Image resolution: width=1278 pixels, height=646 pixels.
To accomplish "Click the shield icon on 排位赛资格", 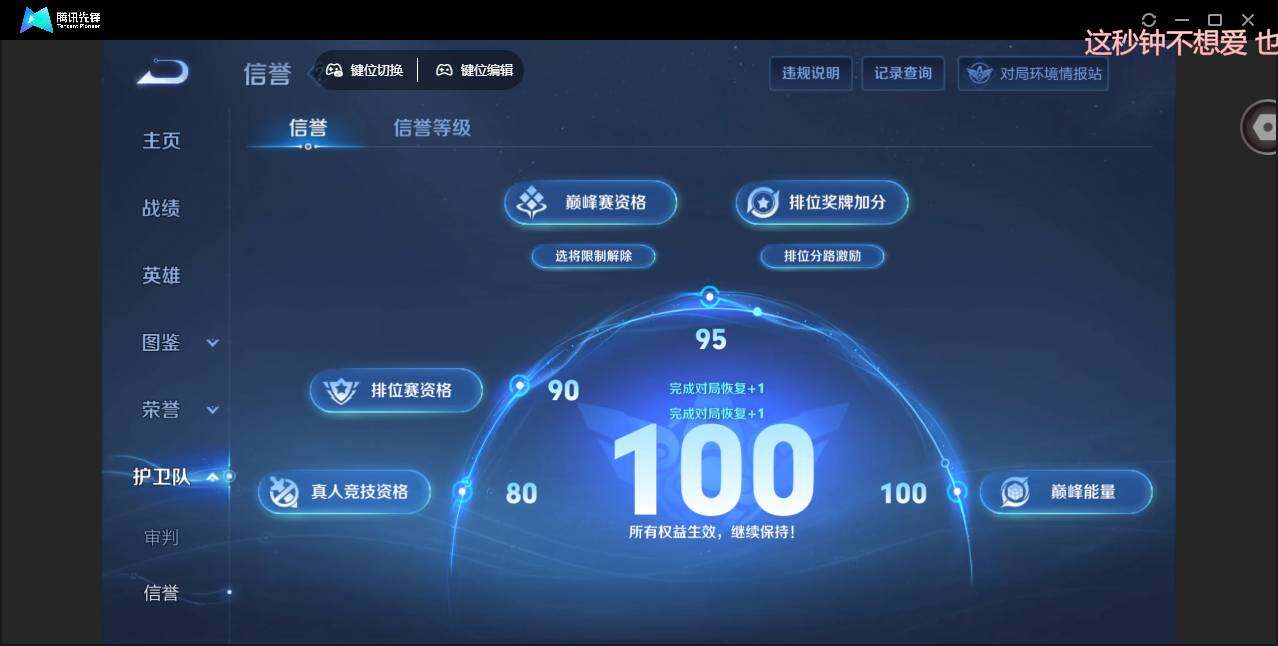I will point(341,391).
